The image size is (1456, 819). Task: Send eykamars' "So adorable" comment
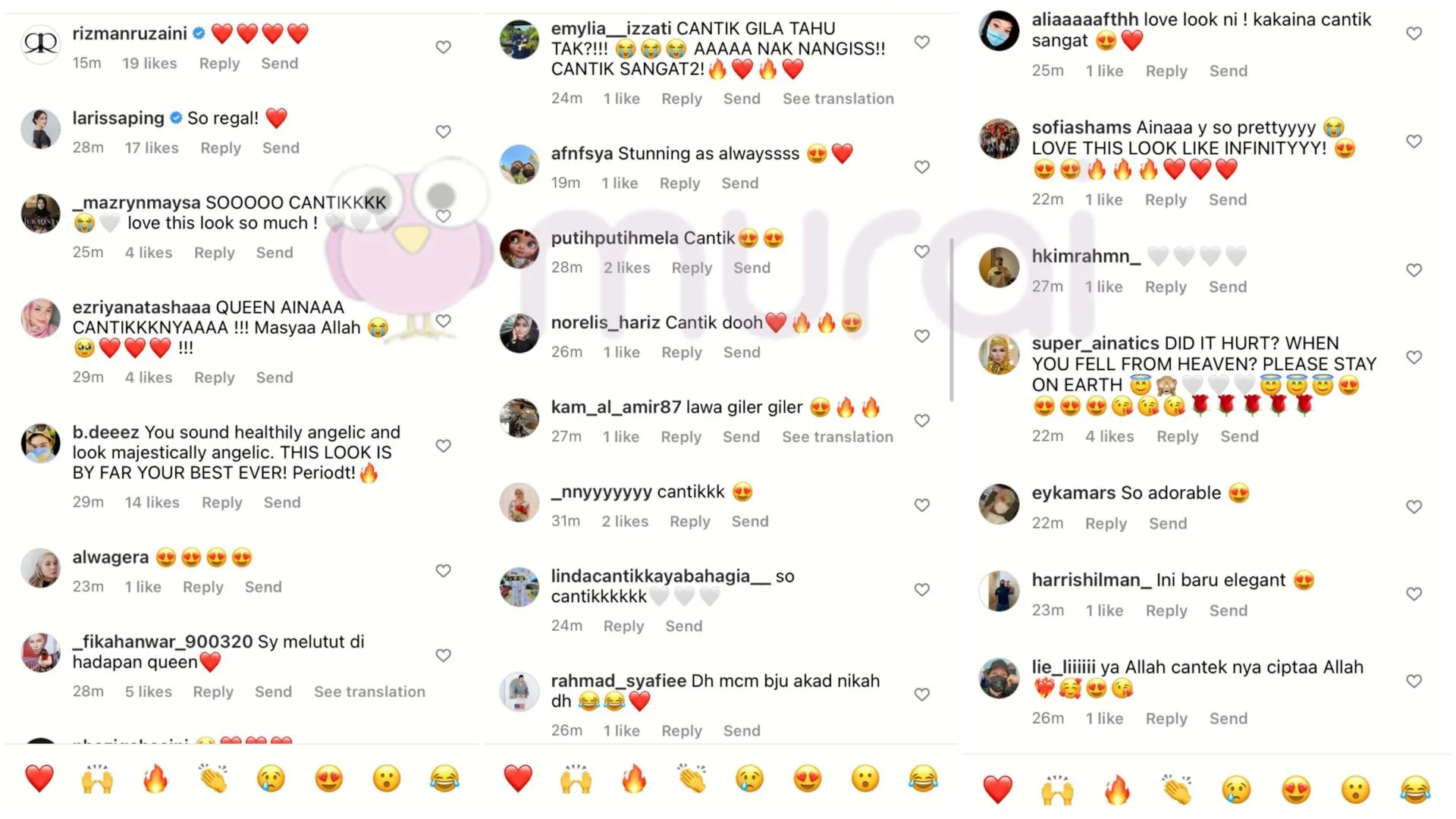click(x=1168, y=523)
